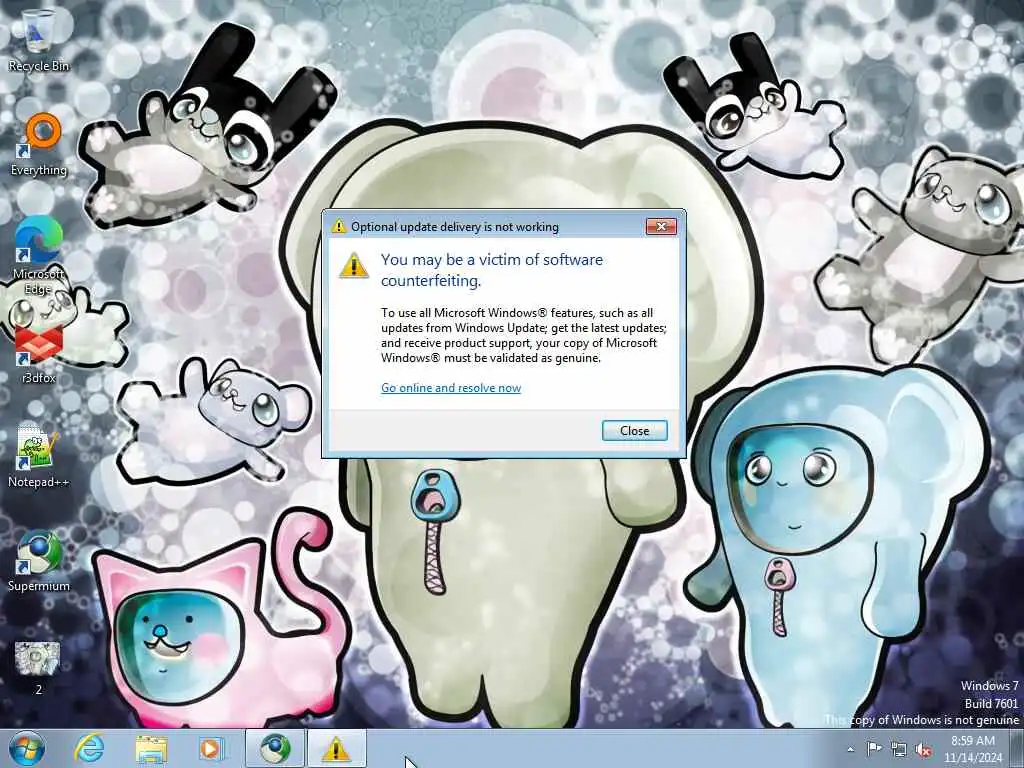Image resolution: width=1024 pixels, height=768 pixels.
Task: Open the Windows Start menu orb
Action: [27, 748]
